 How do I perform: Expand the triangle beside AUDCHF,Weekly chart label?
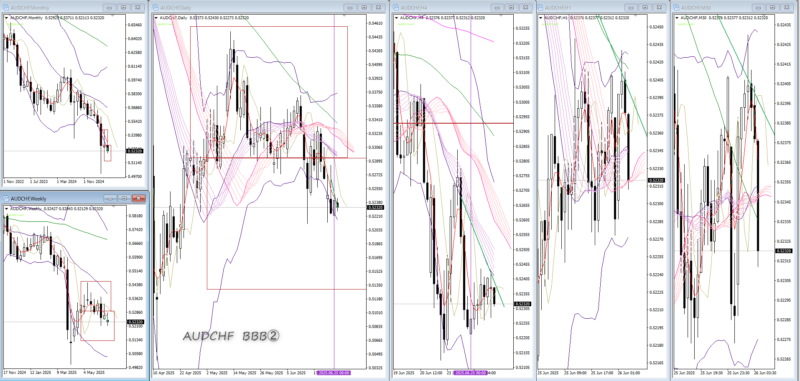pyautogui.click(x=7, y=208)
